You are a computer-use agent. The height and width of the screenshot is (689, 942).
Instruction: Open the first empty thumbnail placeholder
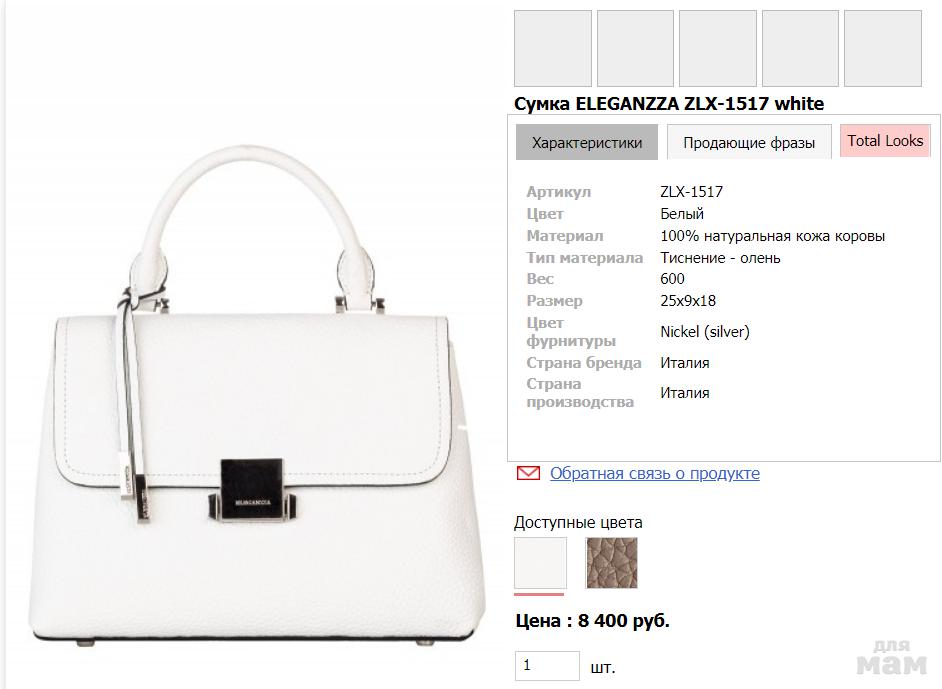[553, 48]
